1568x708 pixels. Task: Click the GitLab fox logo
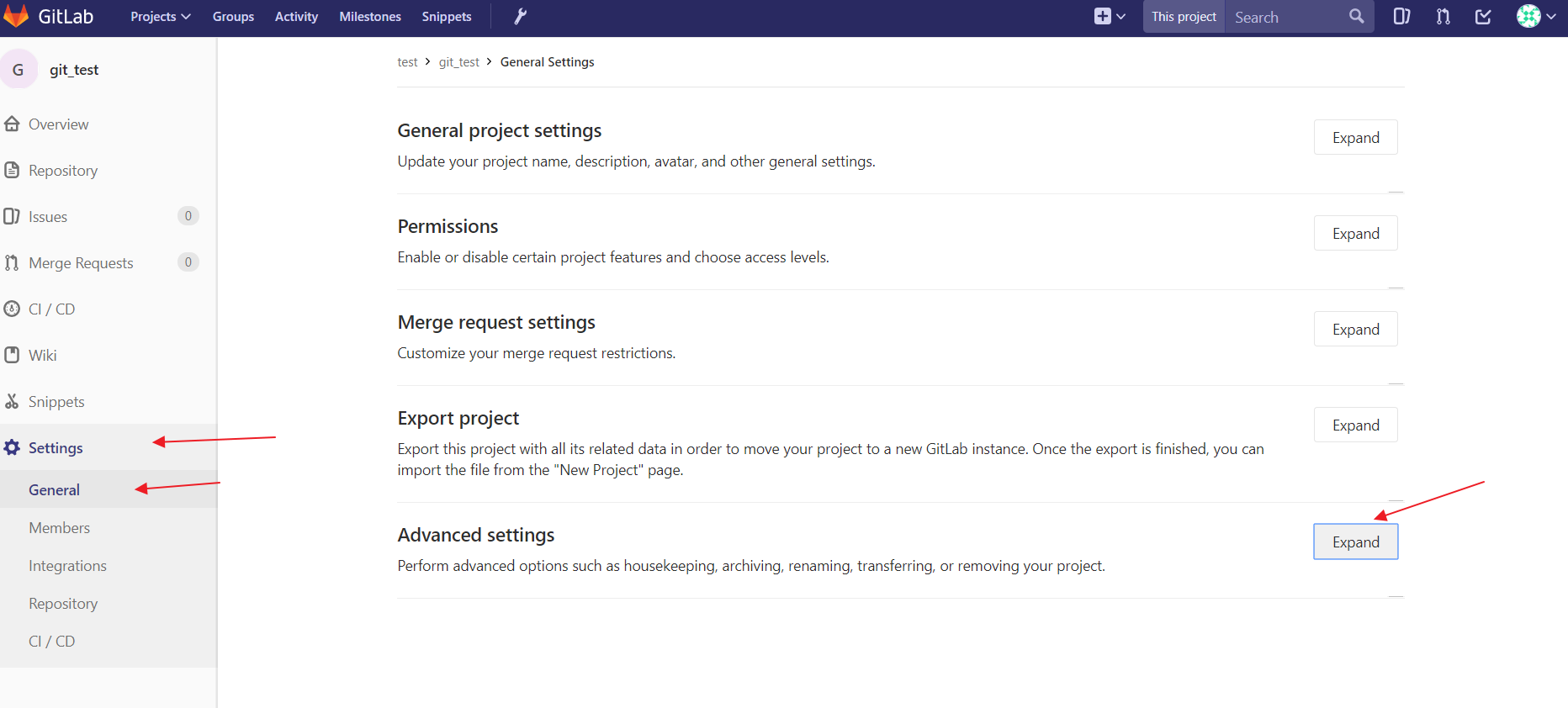point(16,16)
